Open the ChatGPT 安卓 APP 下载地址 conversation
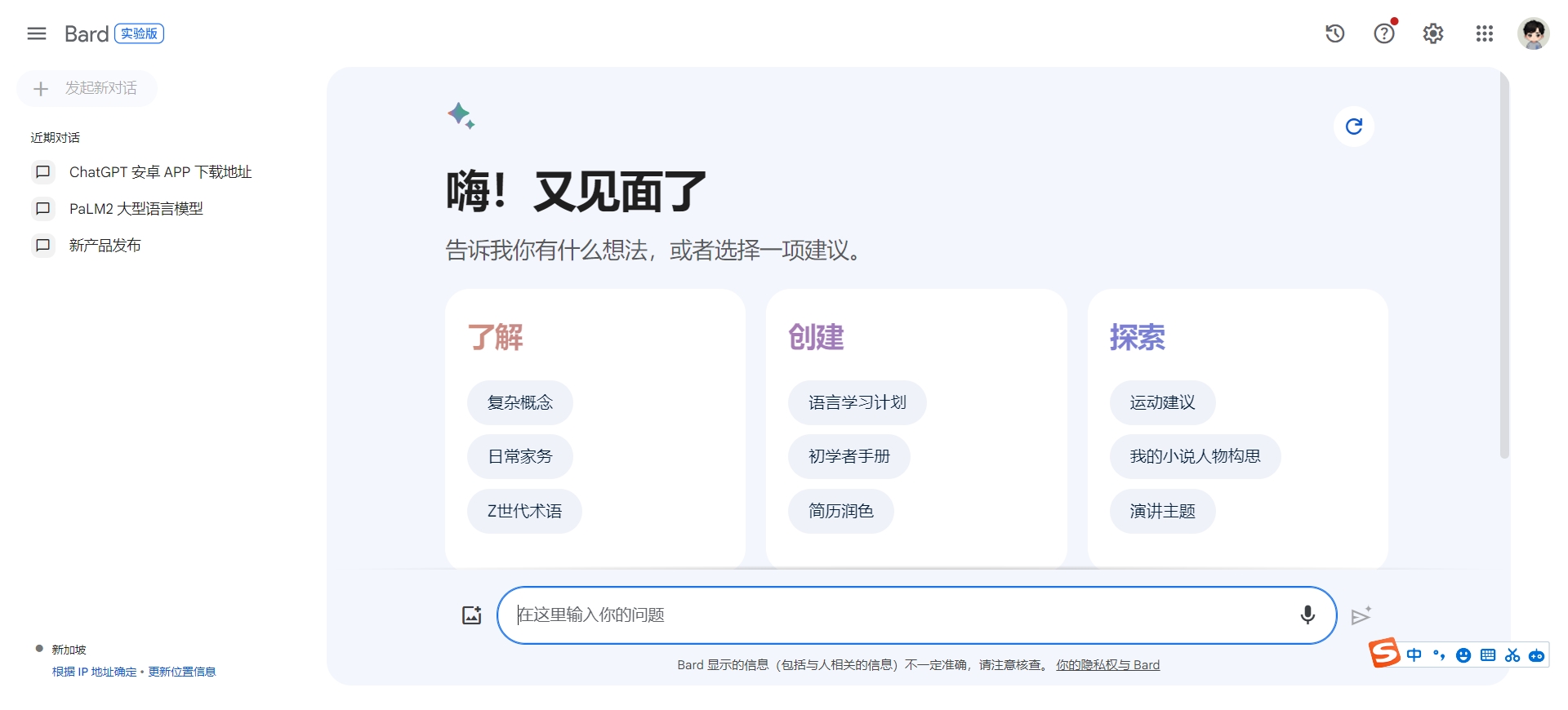This screenshot has height=710, width=1568. (160, 172)
